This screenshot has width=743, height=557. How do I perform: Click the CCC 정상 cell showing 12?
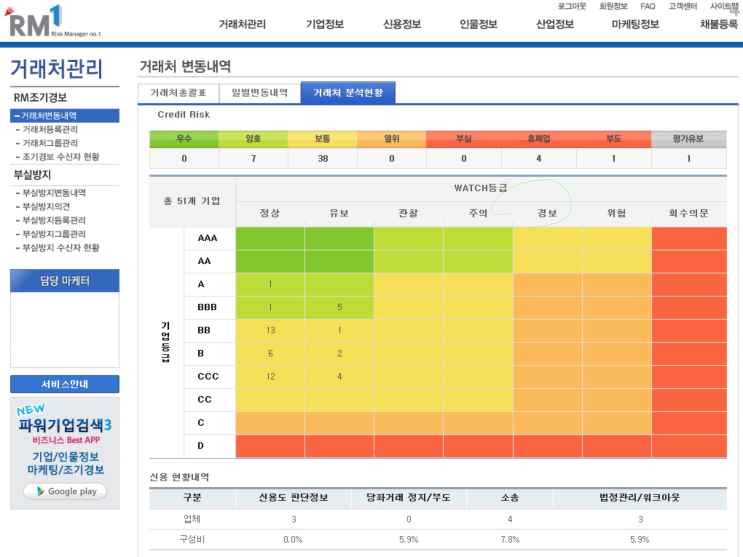[270, 376]
